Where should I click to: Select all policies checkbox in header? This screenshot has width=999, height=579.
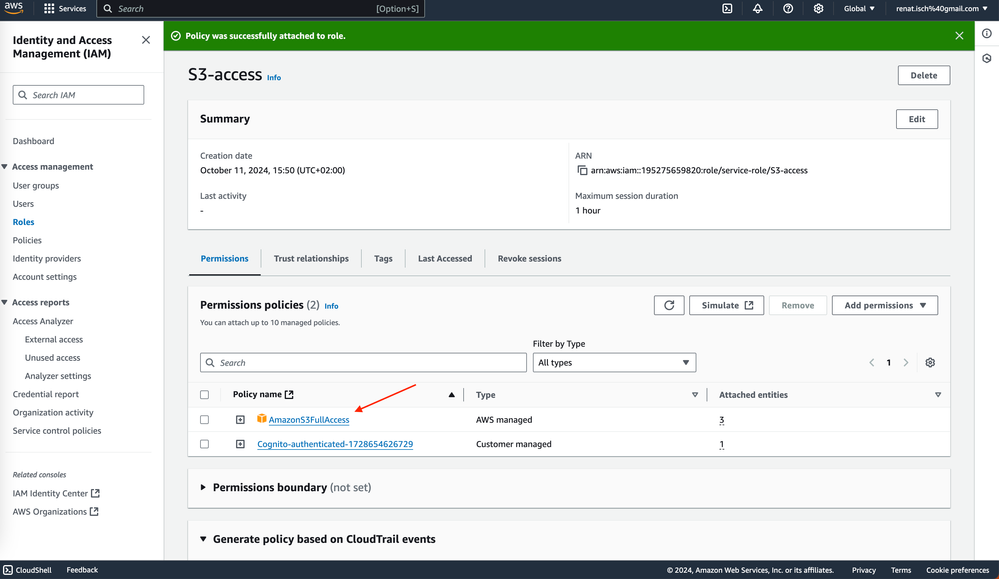pos(205,395)
